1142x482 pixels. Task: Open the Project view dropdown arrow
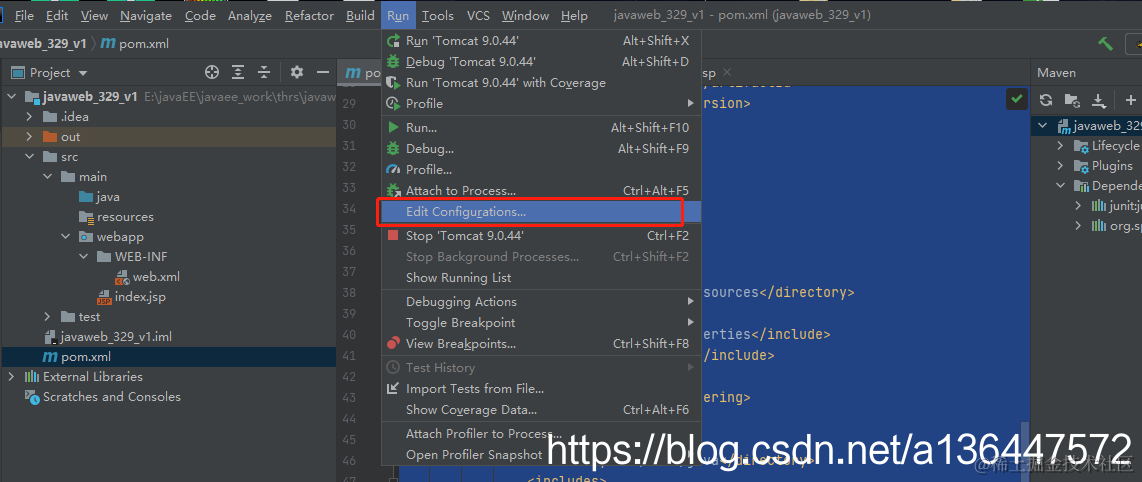tap(82, 73)
